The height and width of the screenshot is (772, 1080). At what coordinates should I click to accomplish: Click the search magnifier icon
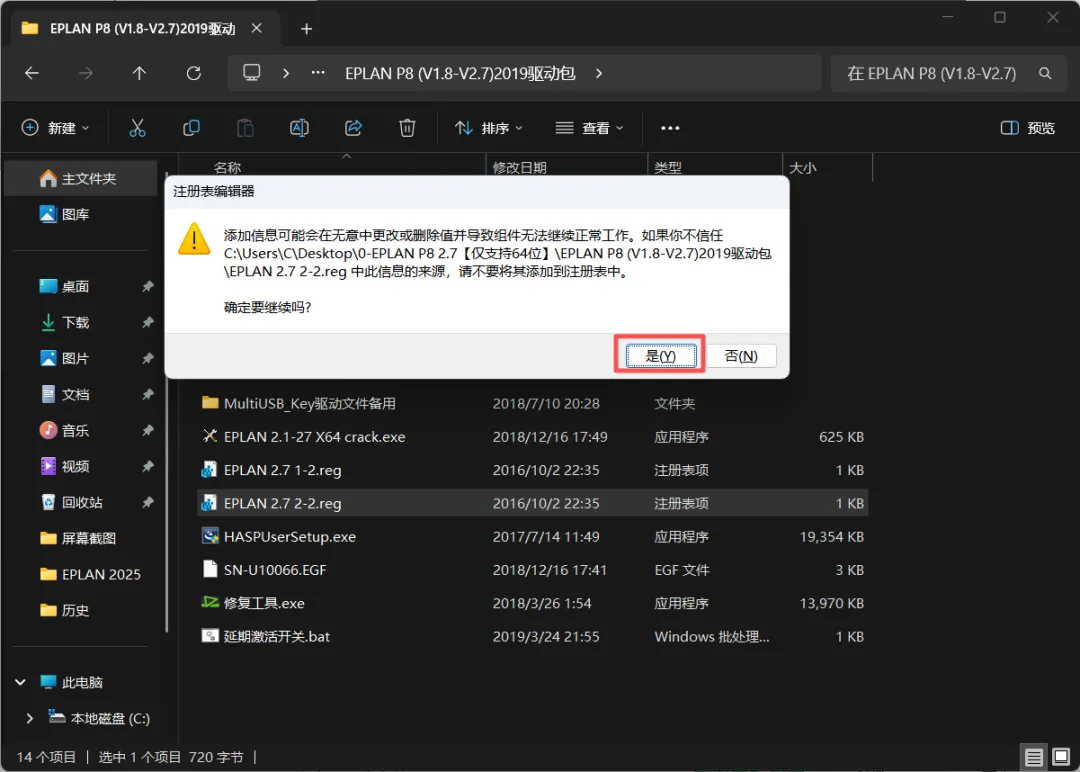click(x=1045, y=73)
